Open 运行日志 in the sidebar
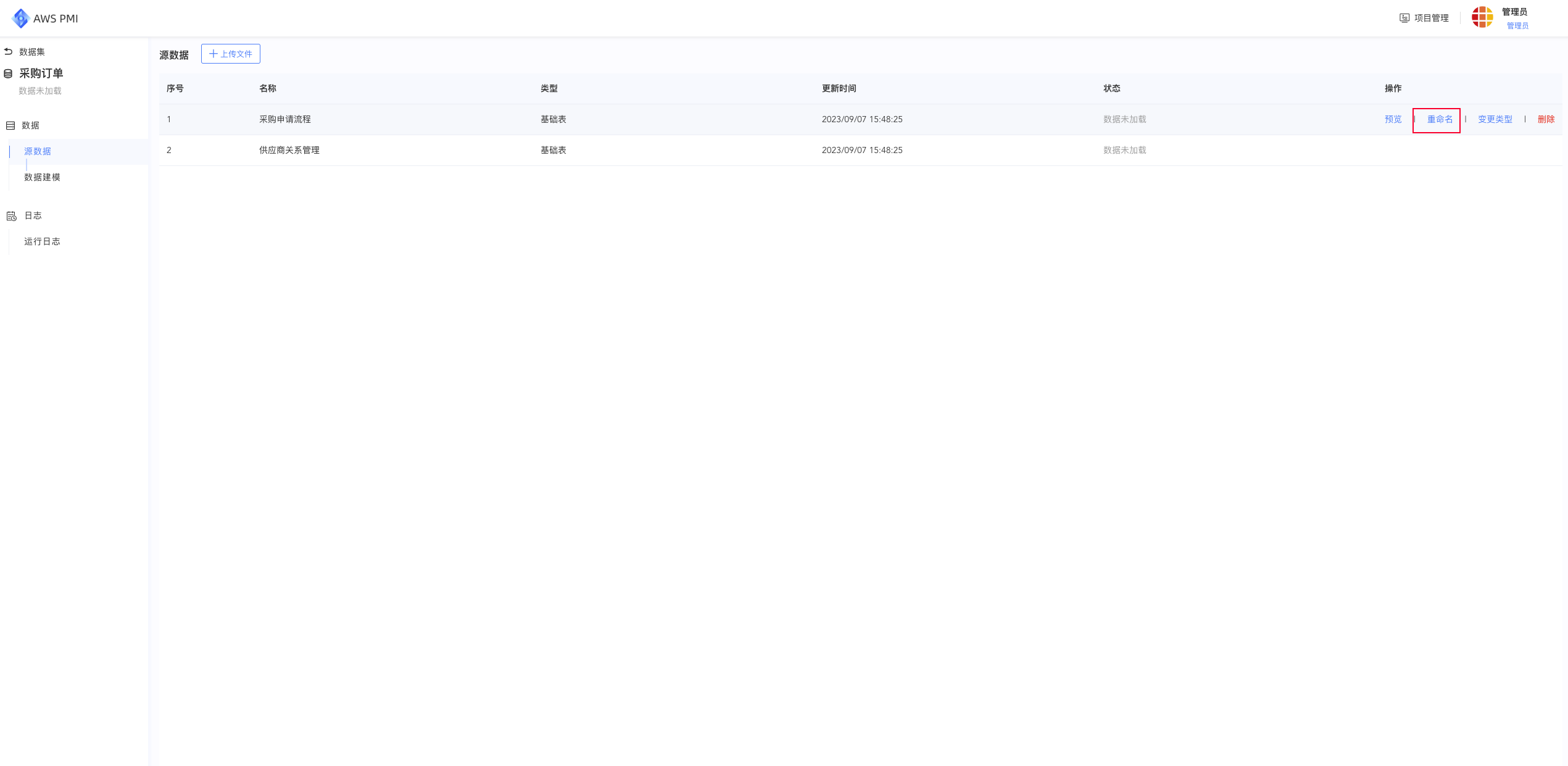Viewport: 1568px width, 766px height. [42, 241]
